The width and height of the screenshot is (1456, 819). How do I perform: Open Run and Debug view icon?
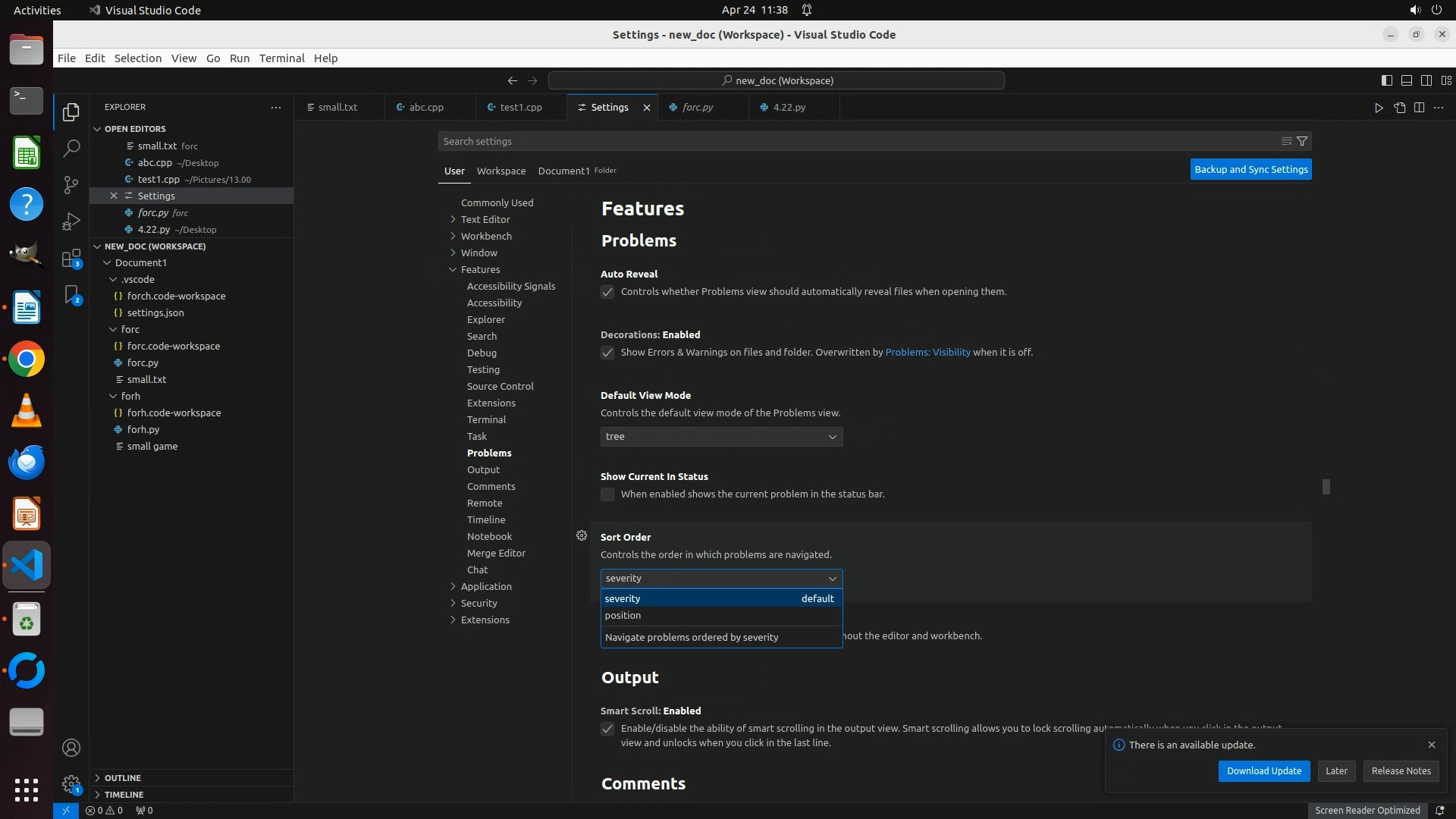(71, 221)
